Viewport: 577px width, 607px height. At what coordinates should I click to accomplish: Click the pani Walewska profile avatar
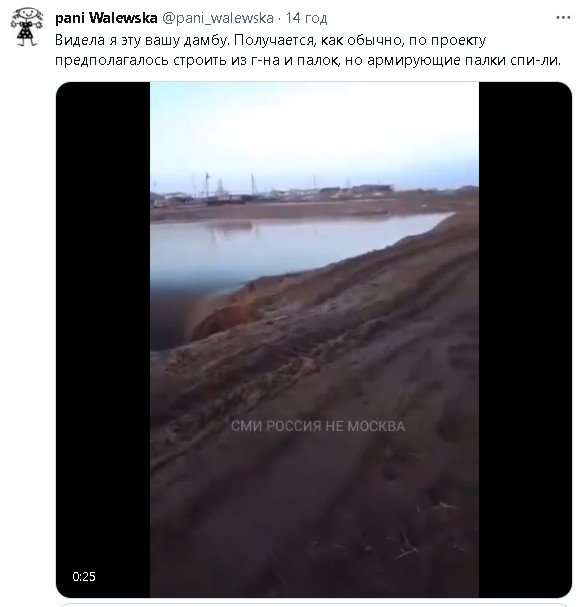[26, 27]
